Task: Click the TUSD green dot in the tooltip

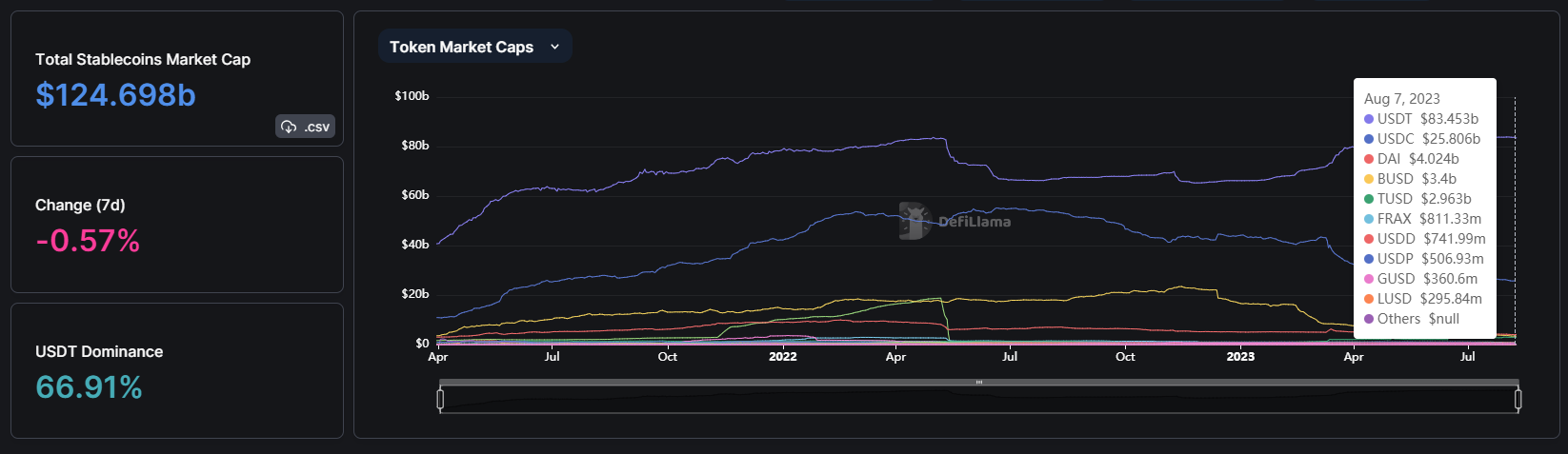Action: pos(1369,199)
